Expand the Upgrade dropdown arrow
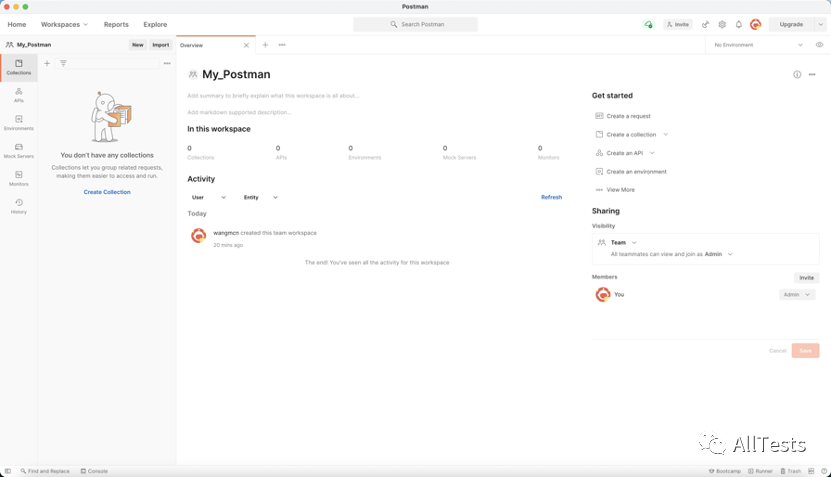This screenshot has width=832, height=478. [821, 24]
